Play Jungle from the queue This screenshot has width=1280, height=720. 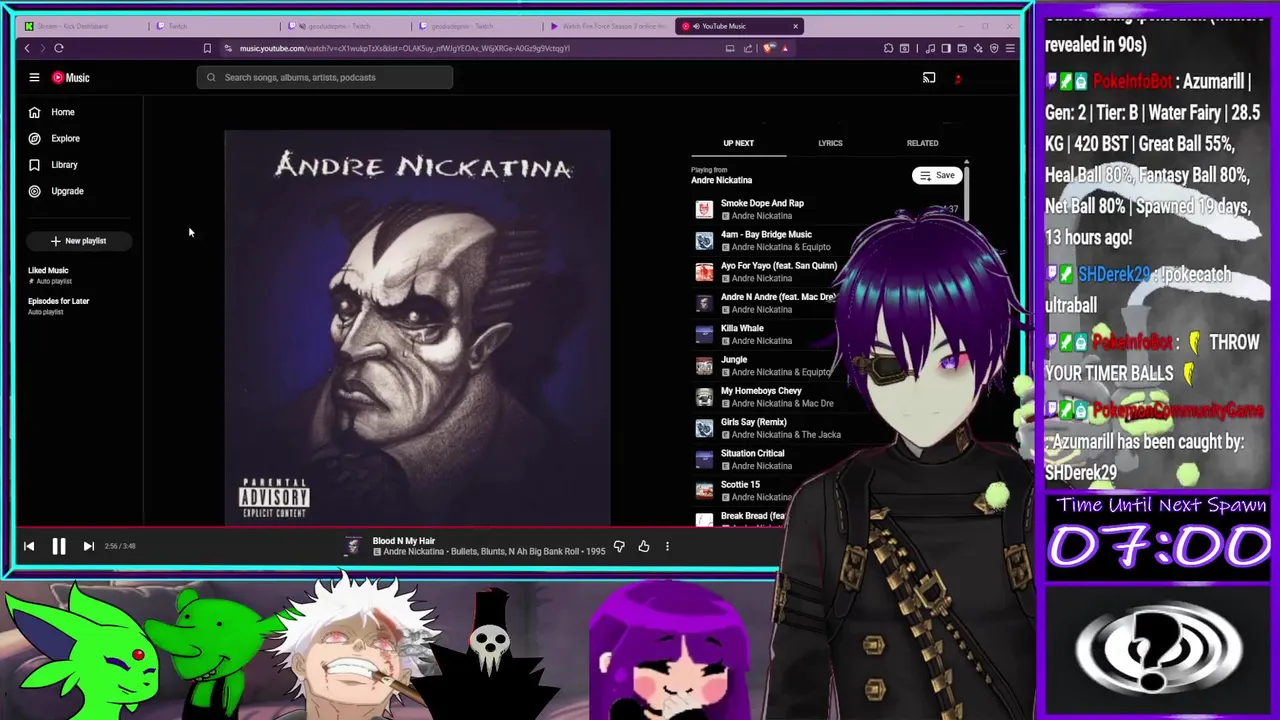[734, 359]
